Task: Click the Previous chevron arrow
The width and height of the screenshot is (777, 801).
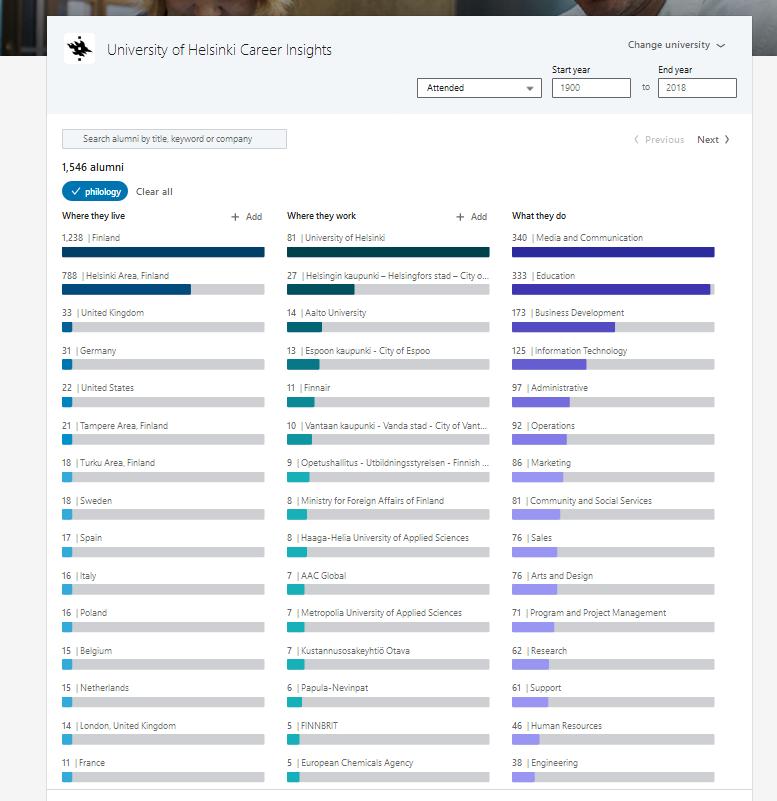Action: [x=636, y=139]
